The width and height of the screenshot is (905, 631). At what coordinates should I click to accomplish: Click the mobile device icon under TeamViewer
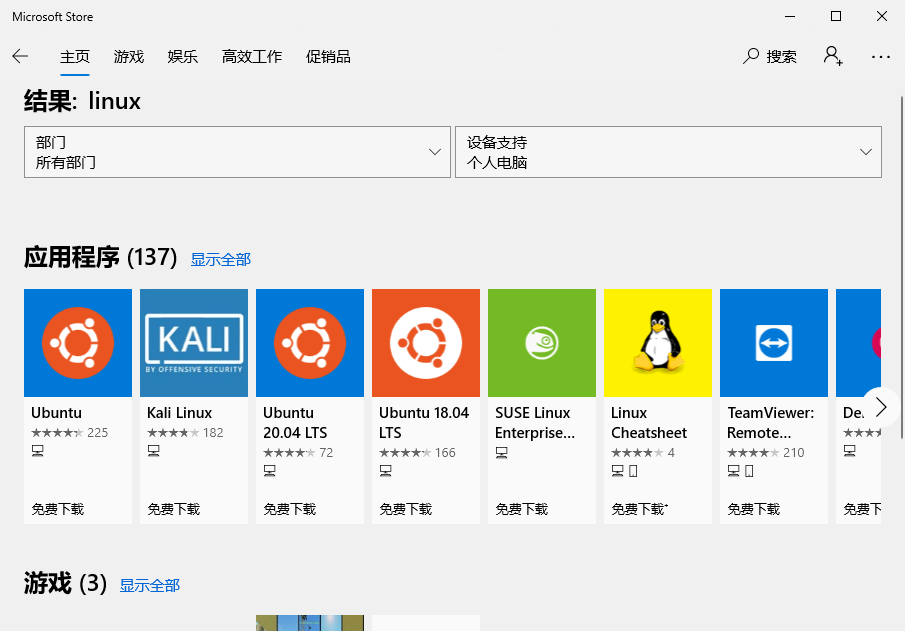[x=749, y=471]
